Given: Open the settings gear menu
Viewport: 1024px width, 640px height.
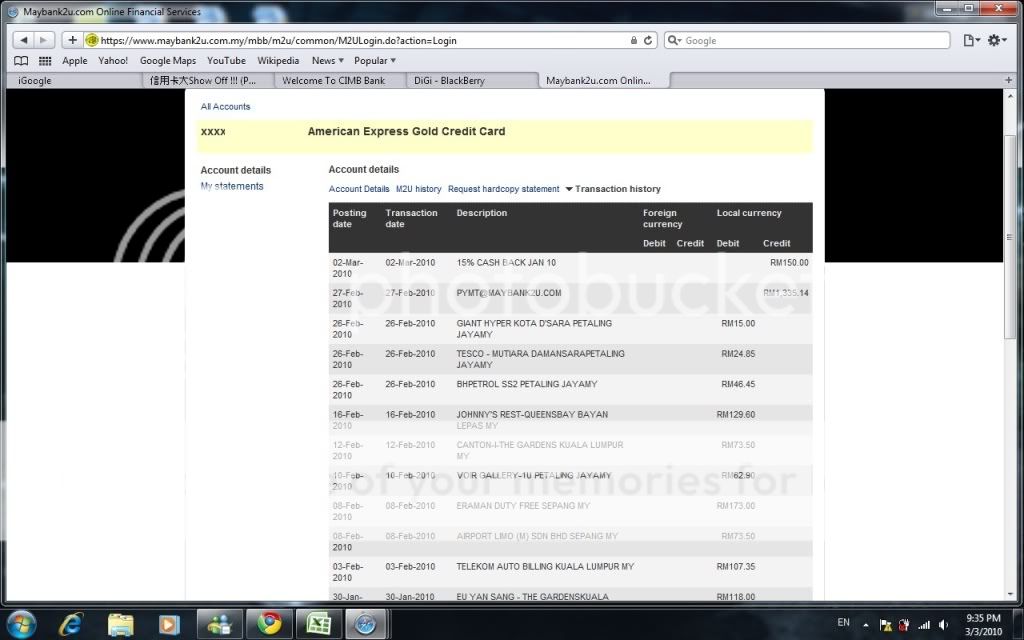Looking at the screenshot, I should pos(996,40).
